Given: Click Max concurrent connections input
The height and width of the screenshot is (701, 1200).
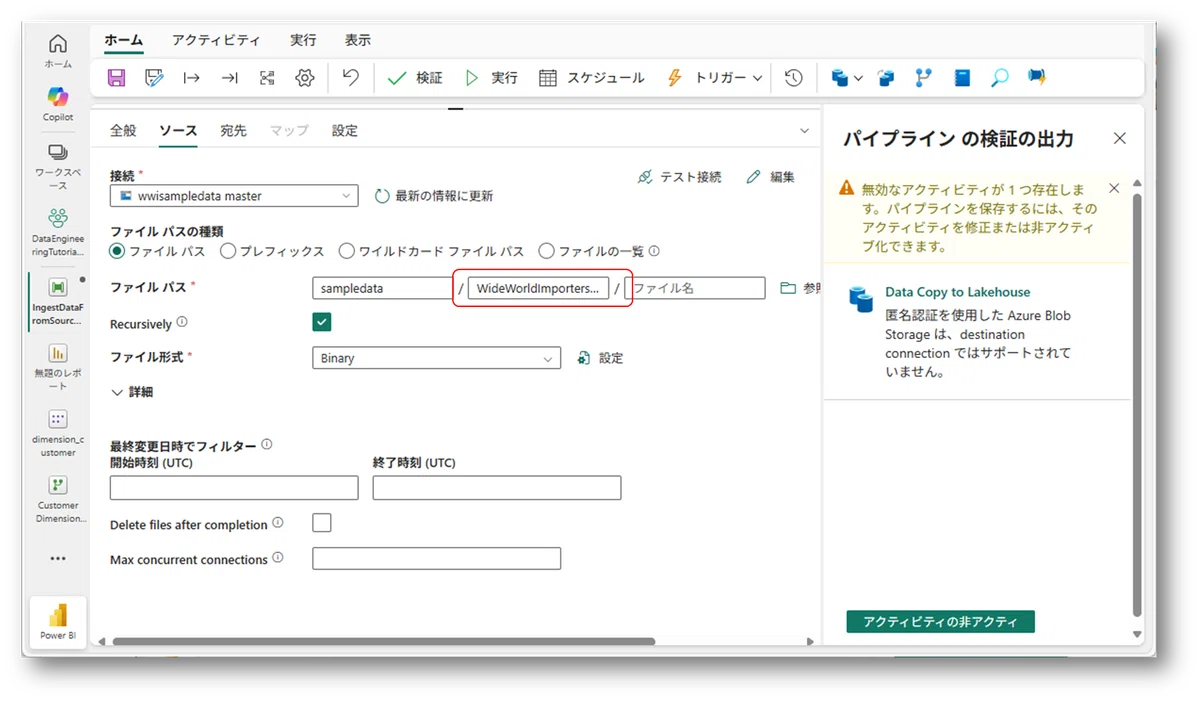Looking at the screenshot, I should point(436,558).
